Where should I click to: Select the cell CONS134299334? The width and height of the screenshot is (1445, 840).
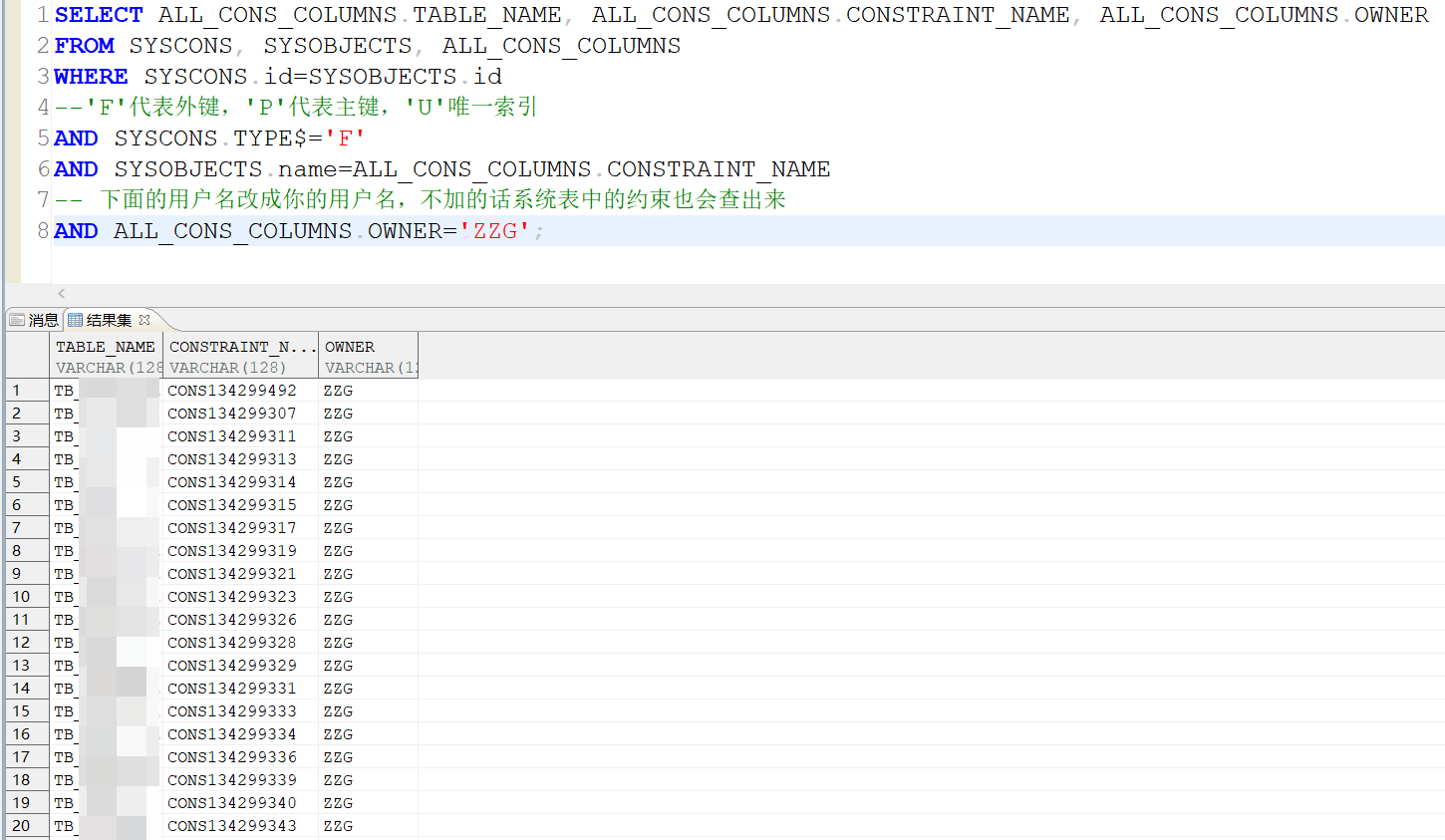[240, 734]
